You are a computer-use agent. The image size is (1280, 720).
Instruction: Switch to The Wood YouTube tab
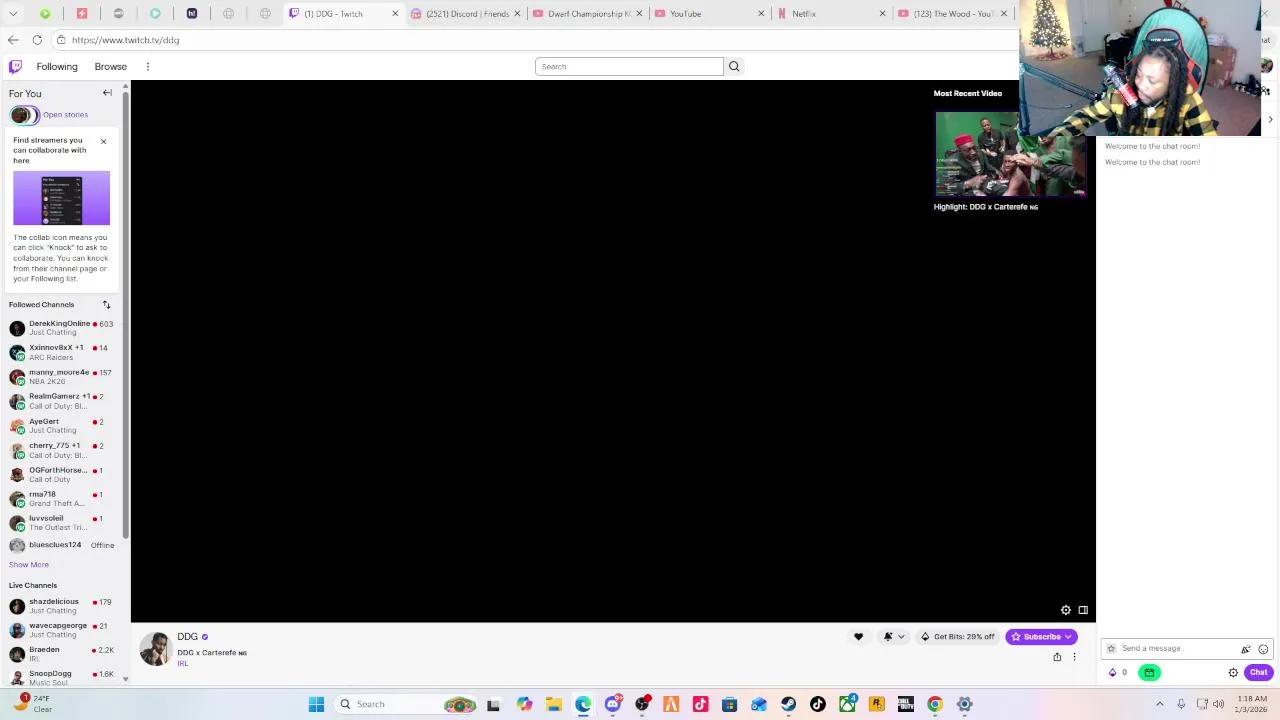click(952, 14)
